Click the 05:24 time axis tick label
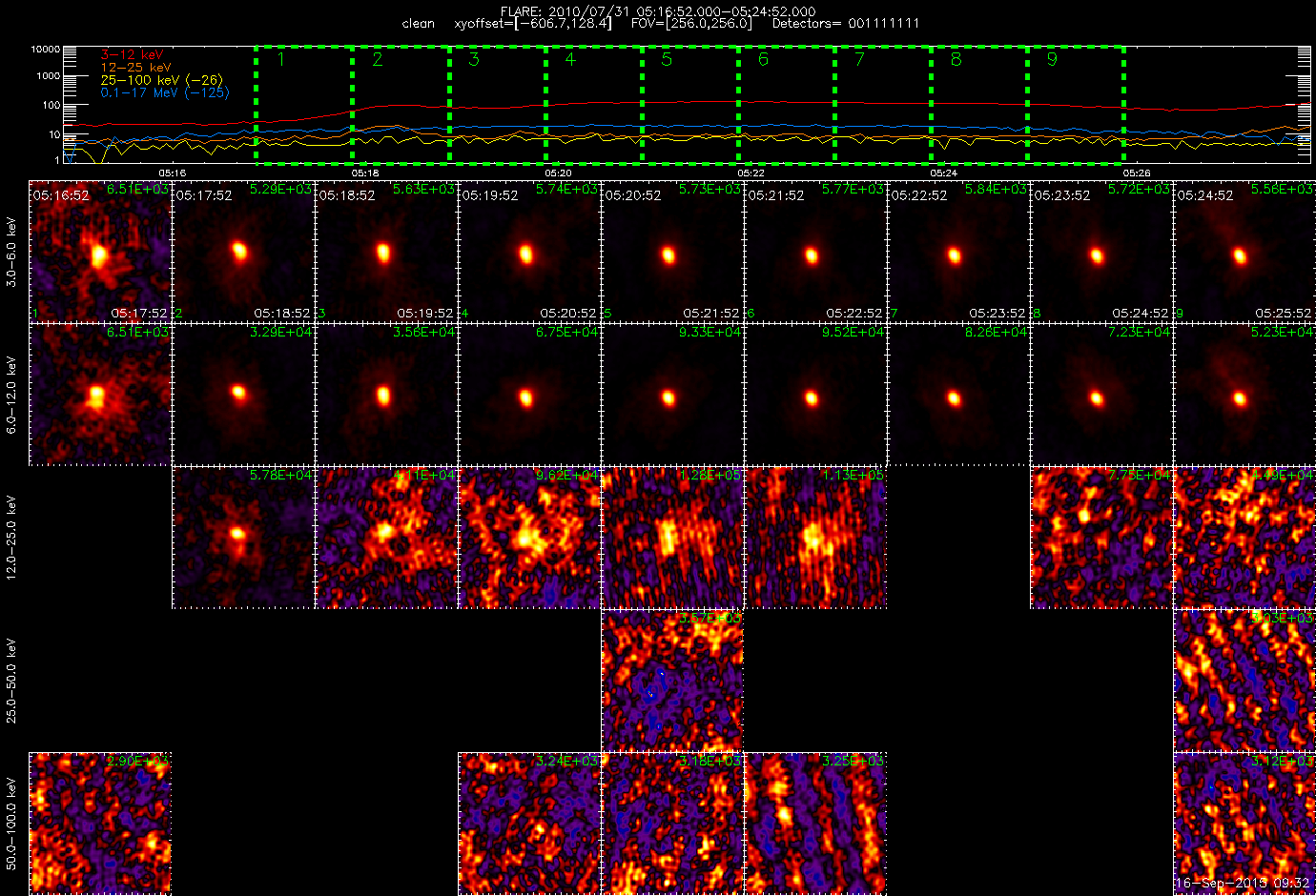Screen dimensions: 1316x896 tap(943, 173)
